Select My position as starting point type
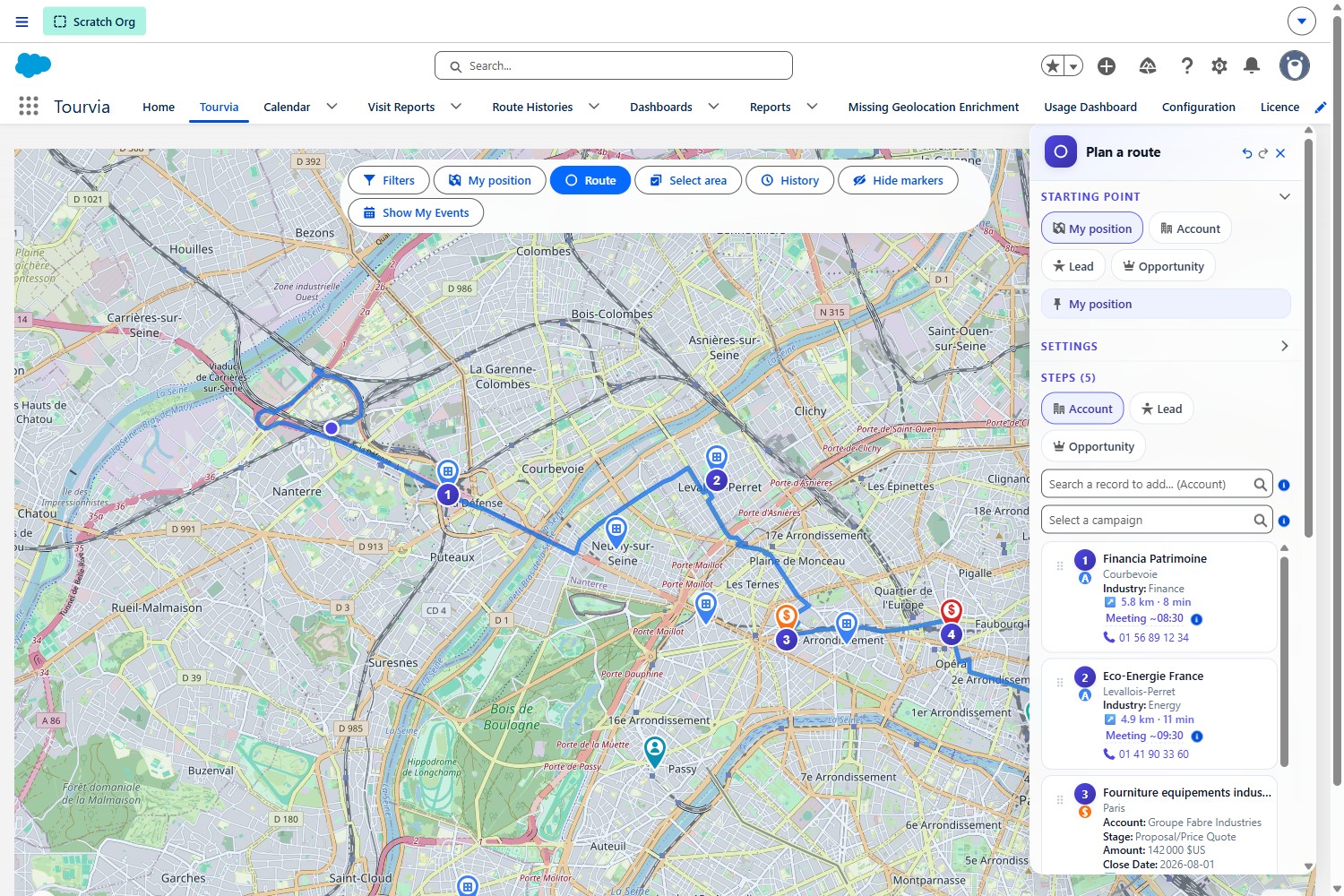 point(1091,228)
